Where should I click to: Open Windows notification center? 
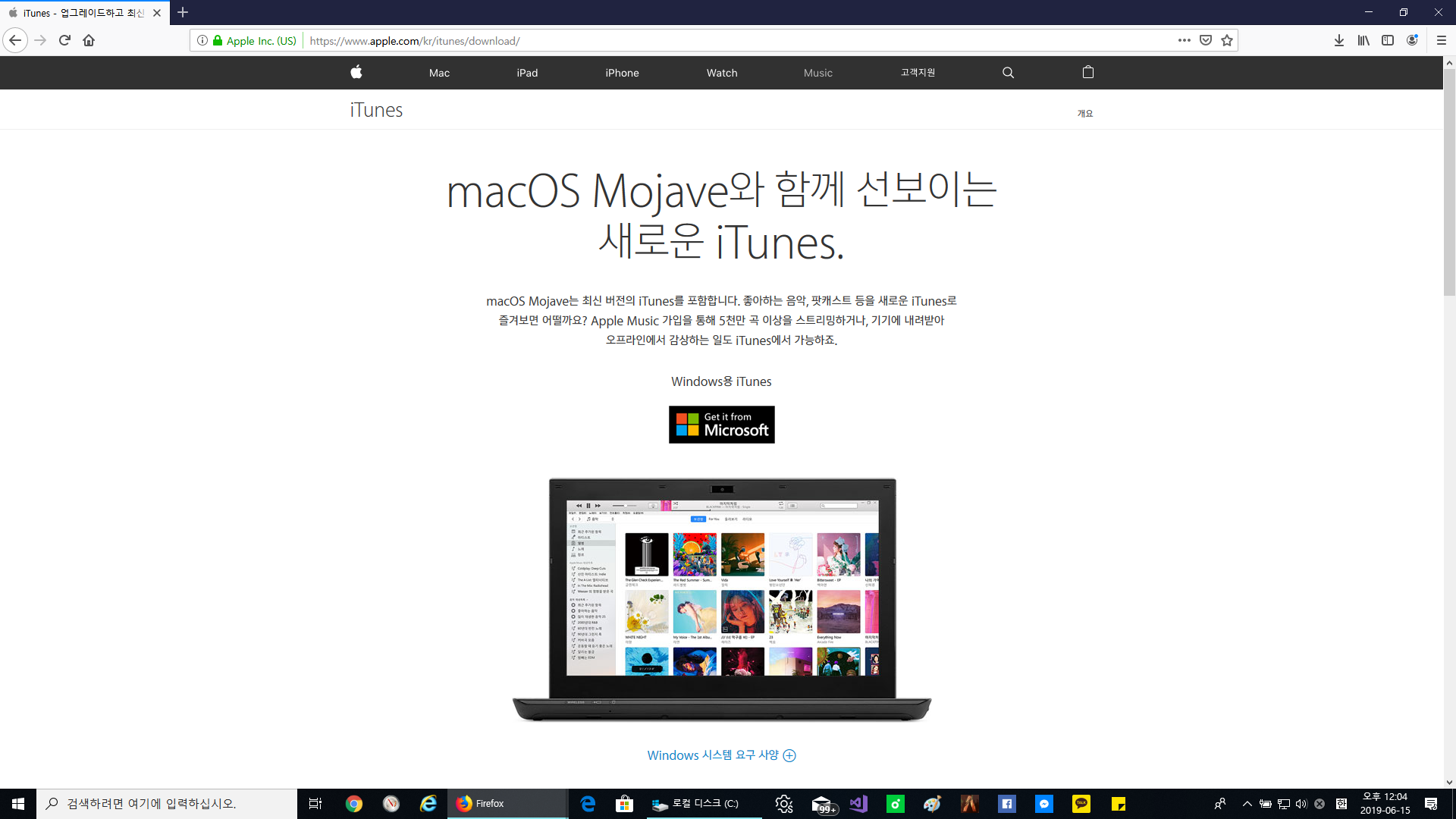pyautogui.click(x=1431, y=804)
